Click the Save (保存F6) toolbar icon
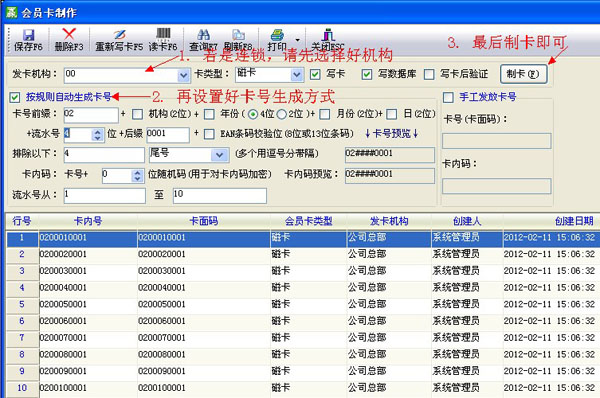 [28, 35]
